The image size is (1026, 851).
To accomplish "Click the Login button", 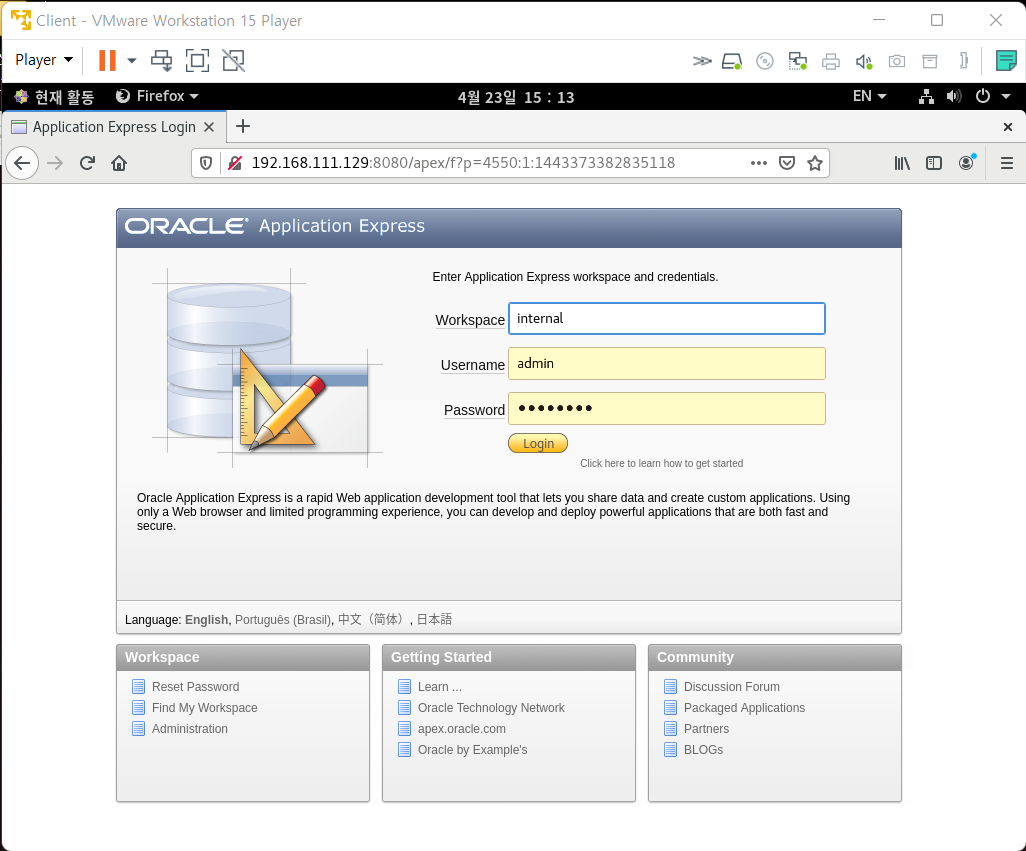I will tap(538, 443).
